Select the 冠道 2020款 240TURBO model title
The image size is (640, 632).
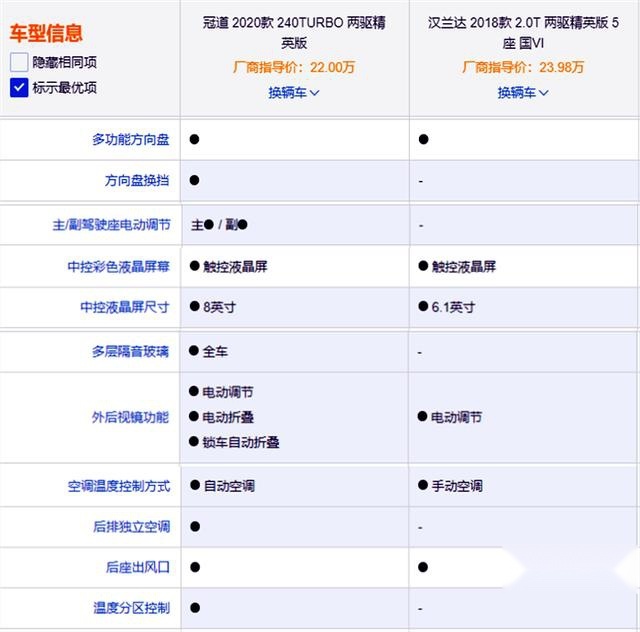click(294, 33)
